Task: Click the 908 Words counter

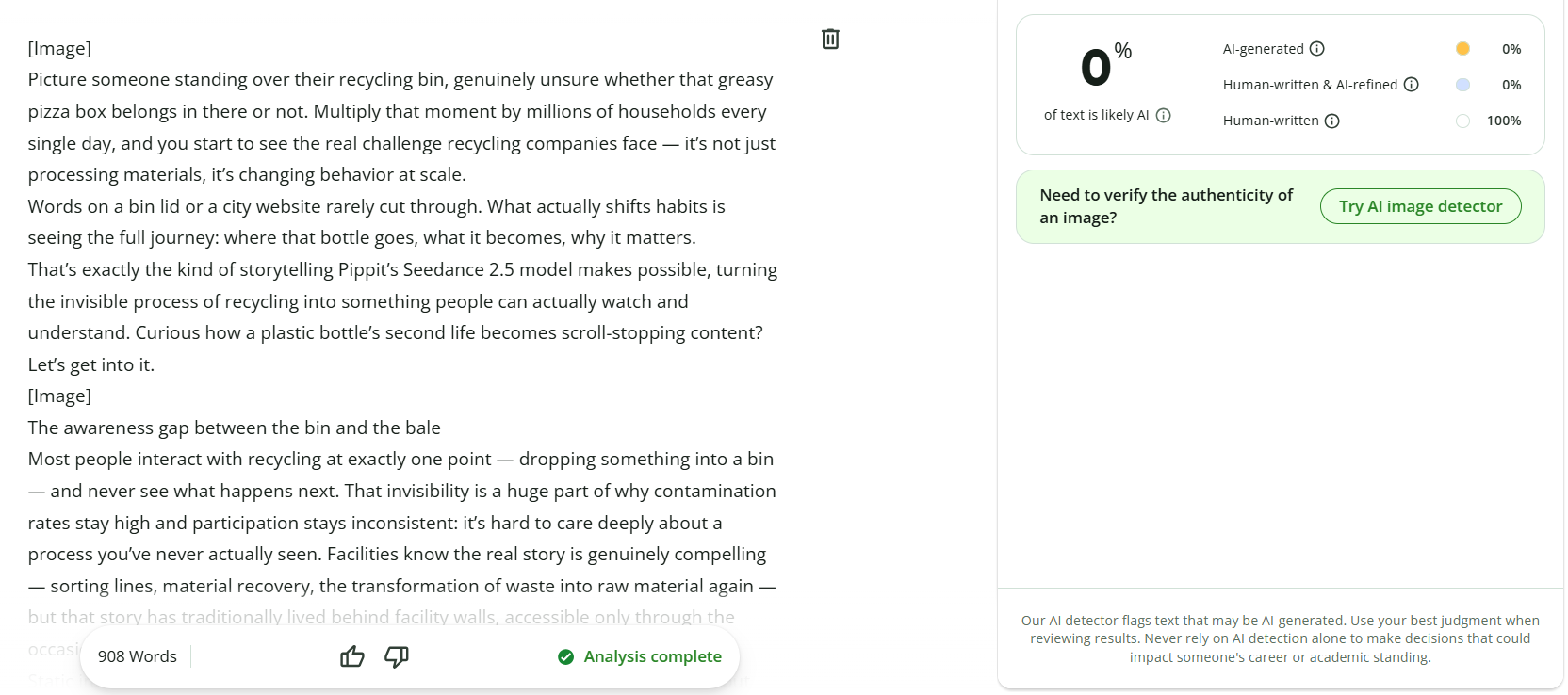Action: [x=138, y=656]
